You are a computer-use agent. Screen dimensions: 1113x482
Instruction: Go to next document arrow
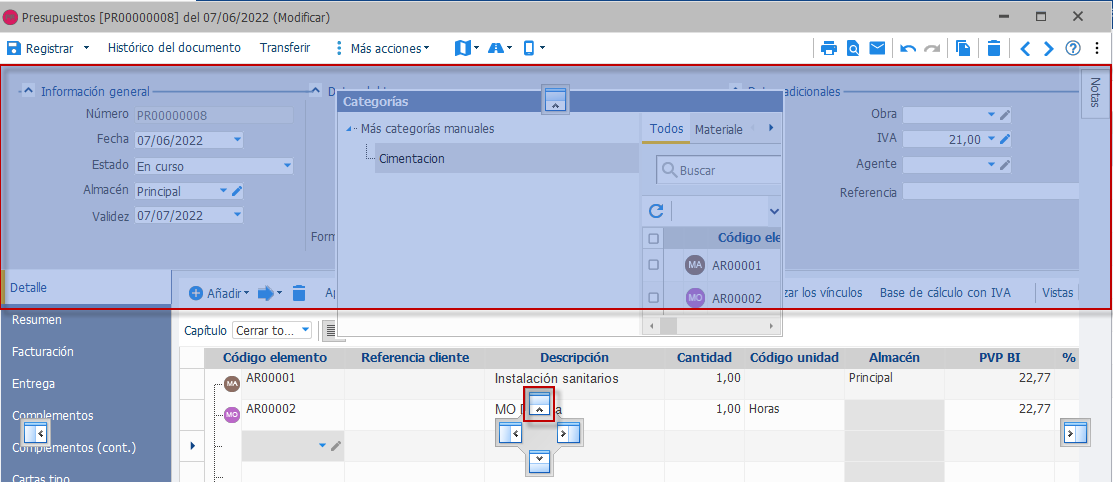coord(1048,48)
